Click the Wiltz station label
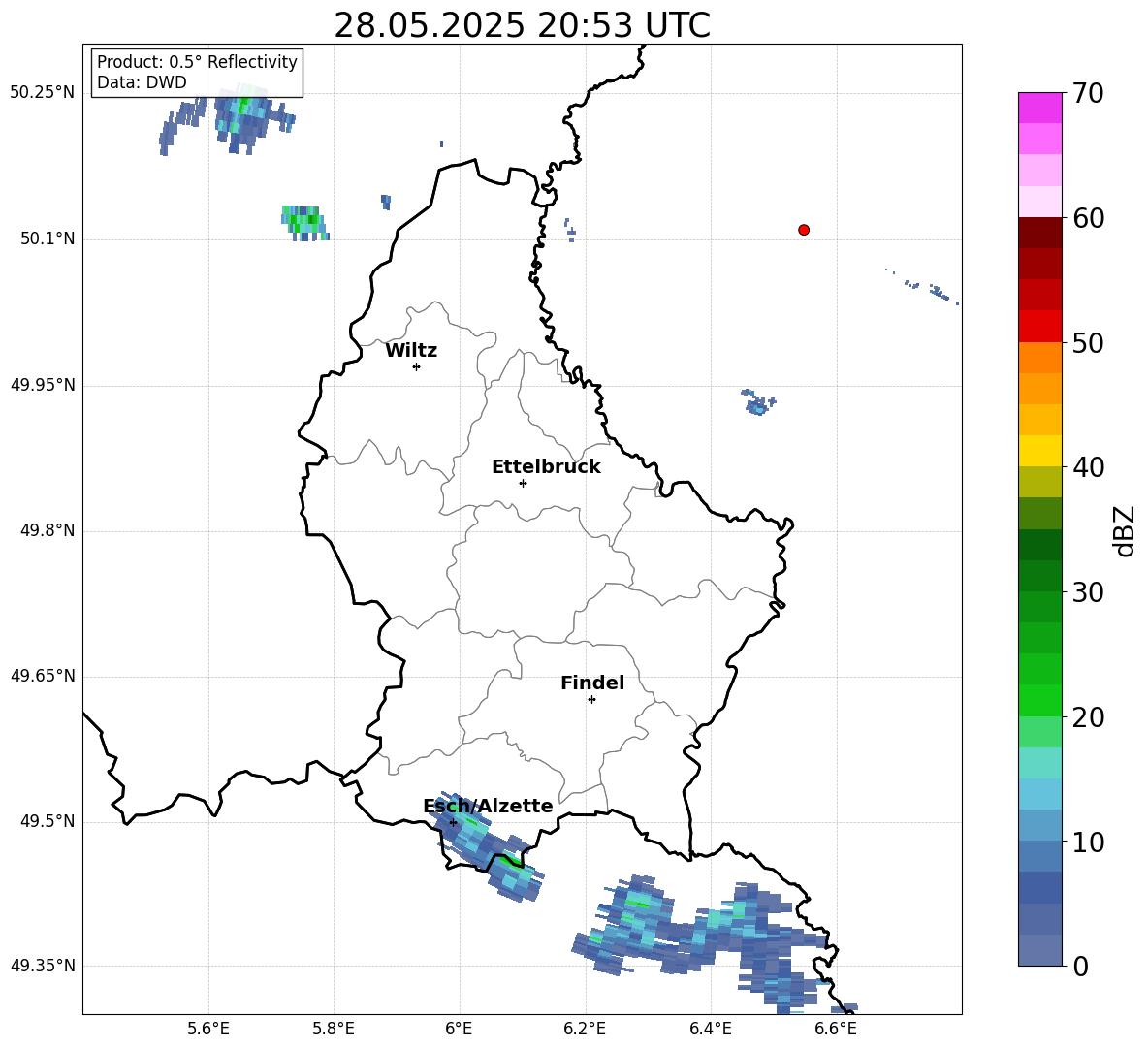Screen dimensions: 1148x1048 (x=411, y=351)
